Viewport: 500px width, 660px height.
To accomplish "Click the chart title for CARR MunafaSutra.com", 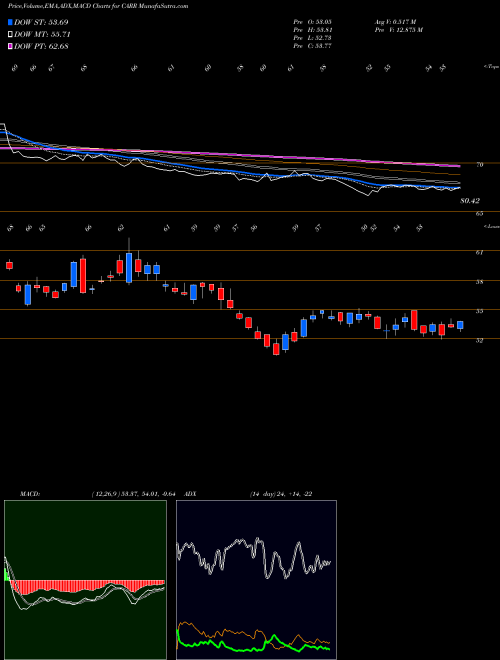I will [98, 6].
